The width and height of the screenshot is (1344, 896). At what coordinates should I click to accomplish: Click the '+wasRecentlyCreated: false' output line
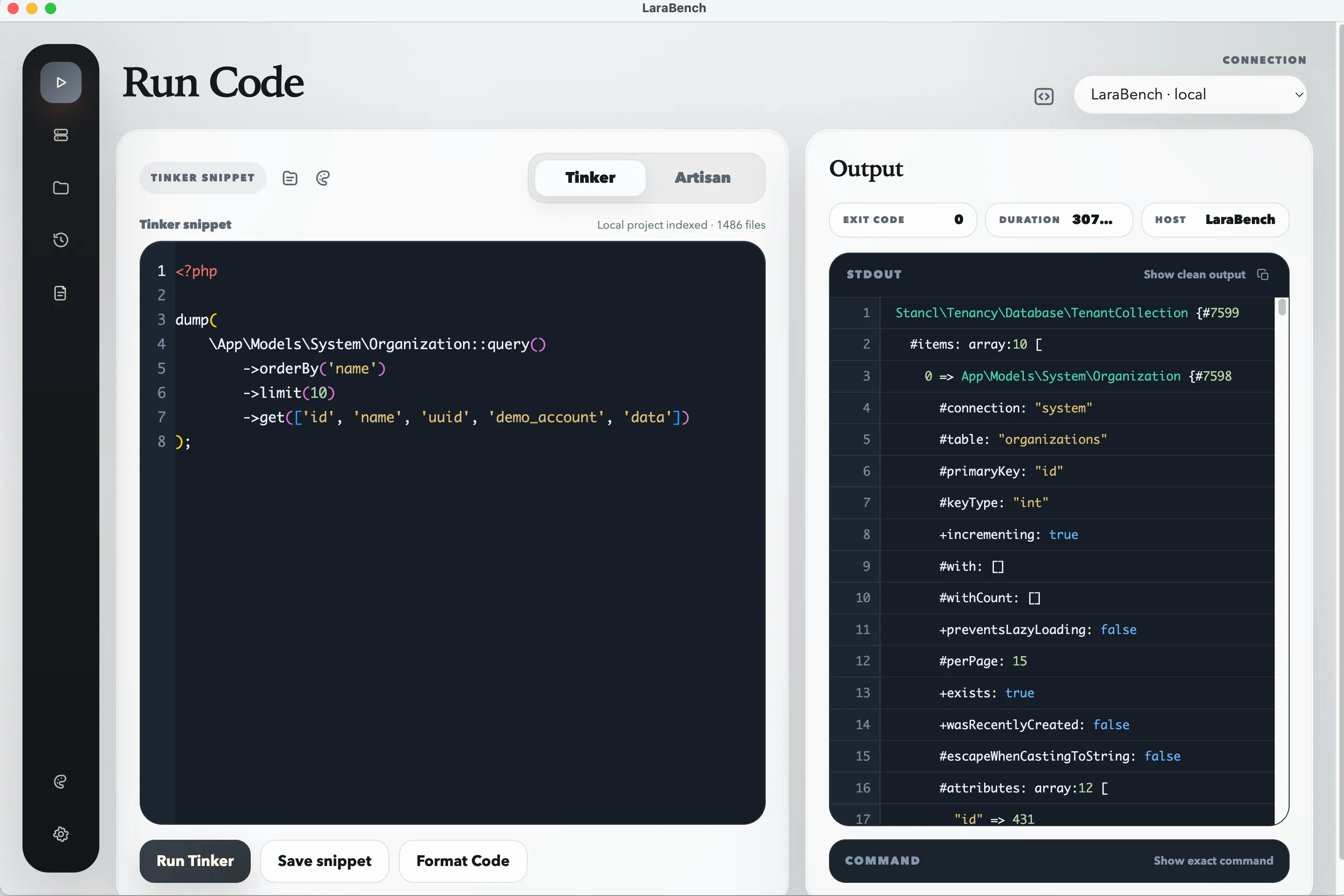1034,724
